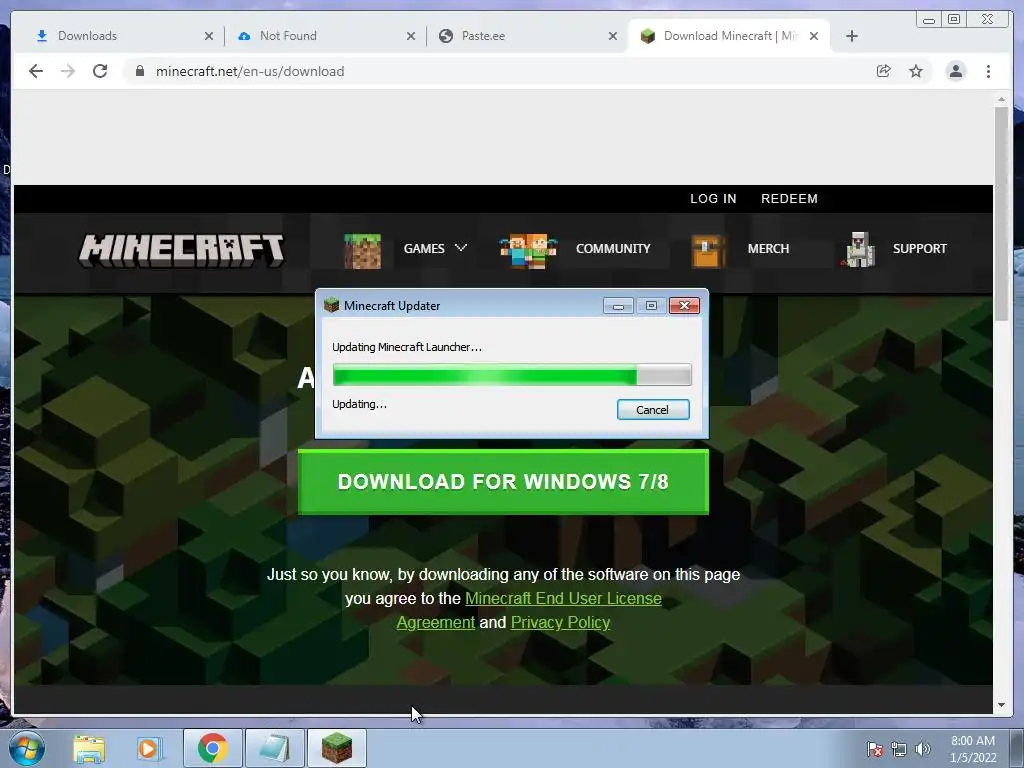
Task: Open the GAMES menu label
Action: pos(424,249)
